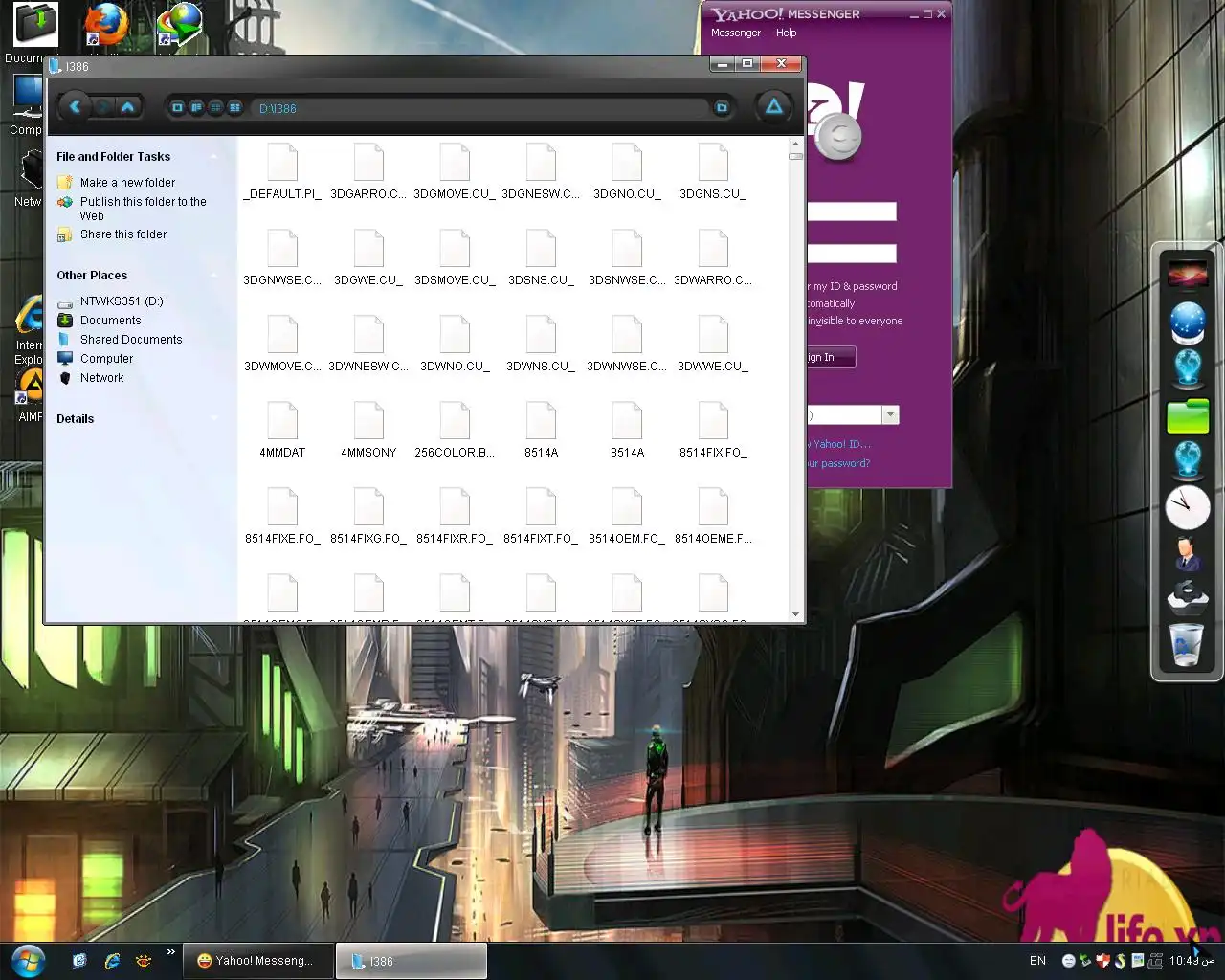This screenshot has height=980, width=1225.
Task: Open the green folder in the dock
Action: pos(1188,416)
